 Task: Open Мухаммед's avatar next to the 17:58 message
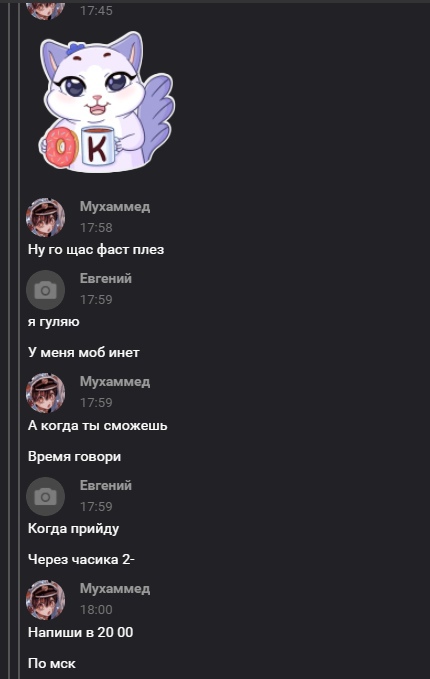tap(45, 217)
